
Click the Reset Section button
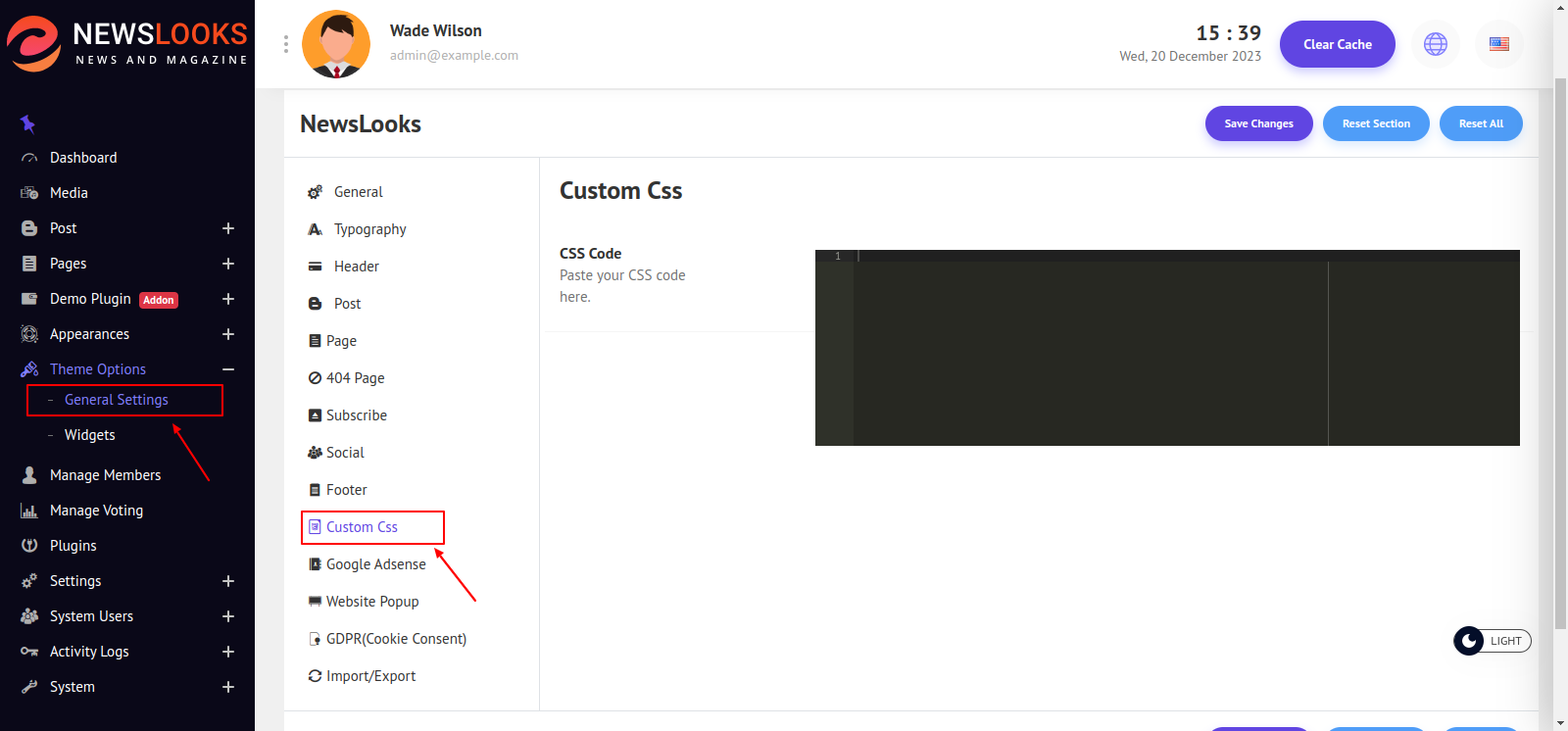pos(1375,123)
